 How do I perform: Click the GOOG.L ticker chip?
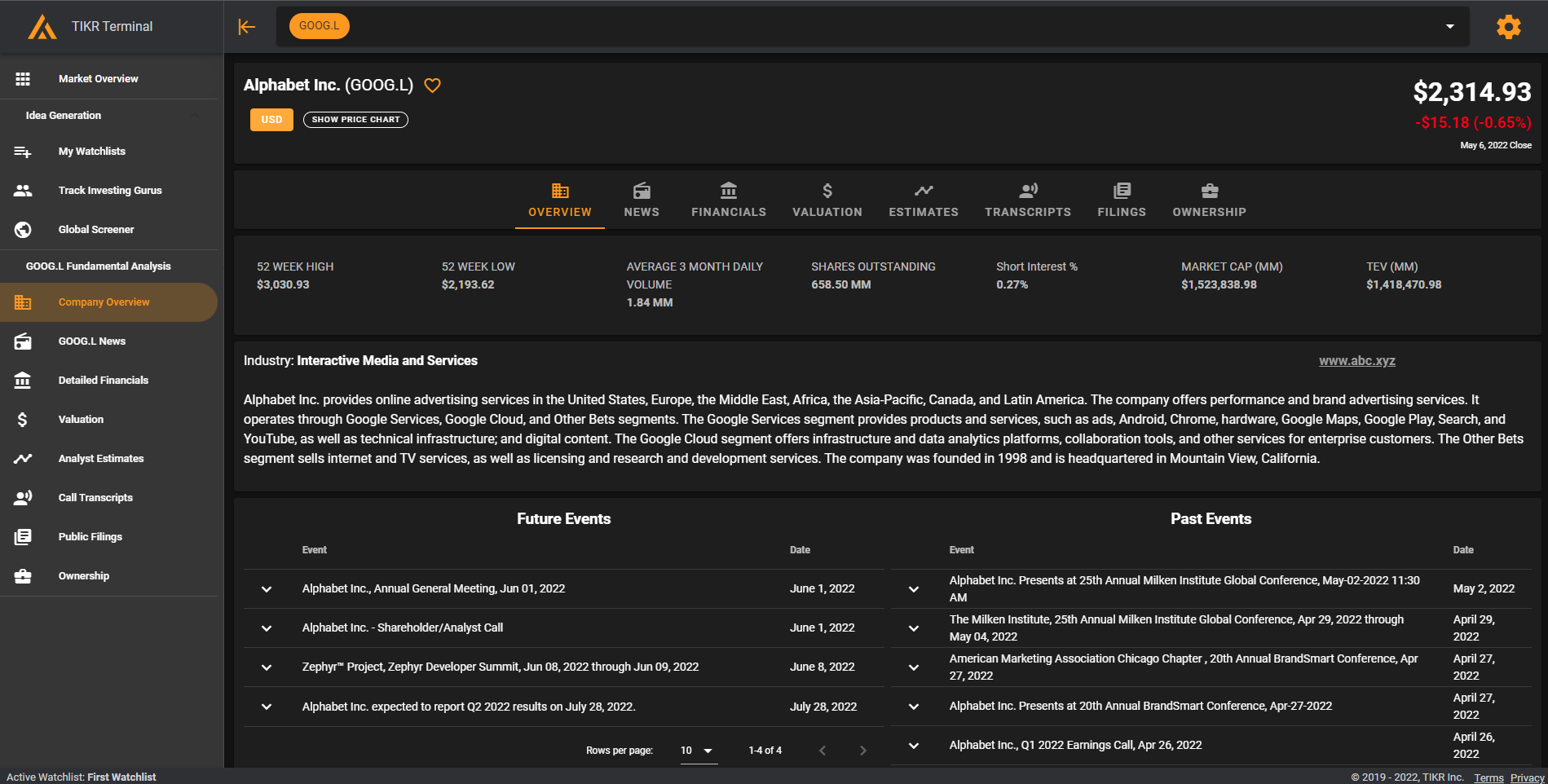[x=320, y=26]
